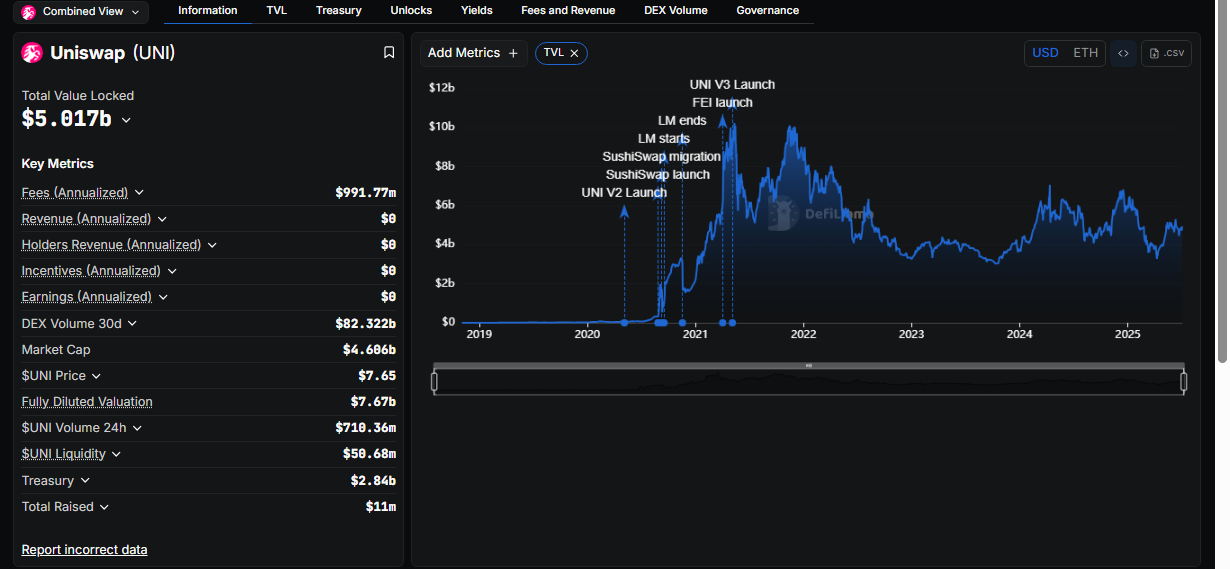The image size is (1230, 569).
Task: Open the Combined View dropdown
Action: coord(83,12)
